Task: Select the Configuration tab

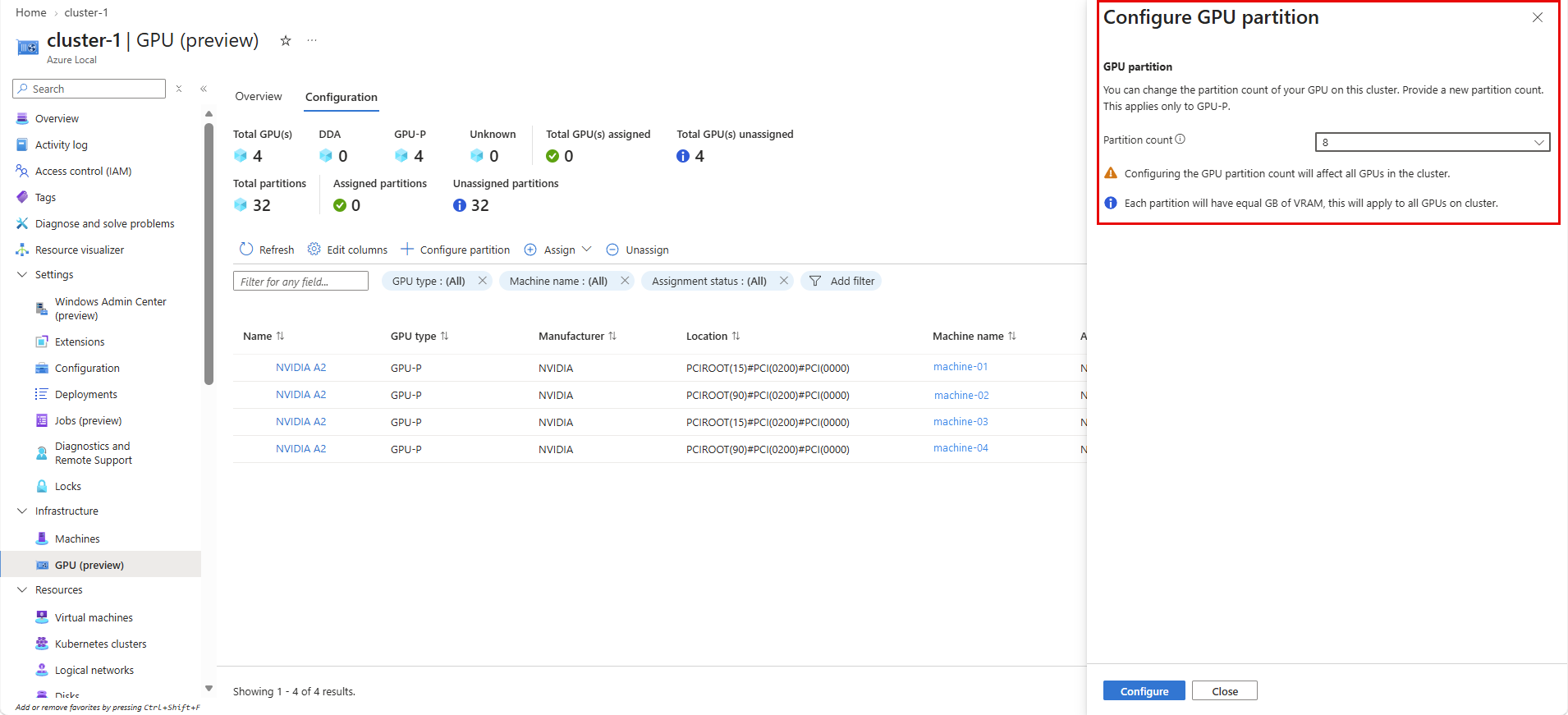Action: [342, 97]
